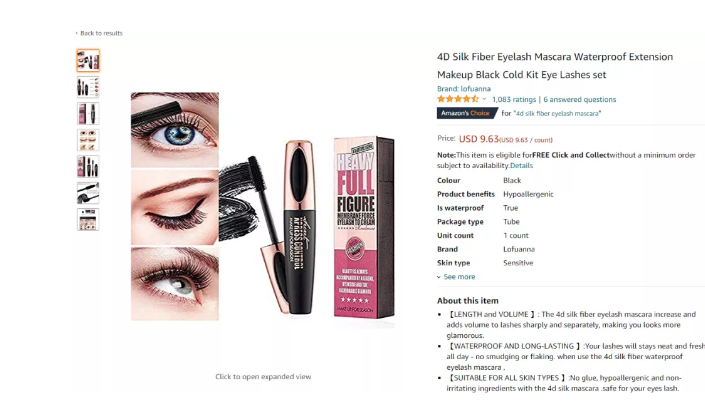Expand ratings dropdown arrow beside stars
Viewport: 705px width, 418px height.
point(484,99)
